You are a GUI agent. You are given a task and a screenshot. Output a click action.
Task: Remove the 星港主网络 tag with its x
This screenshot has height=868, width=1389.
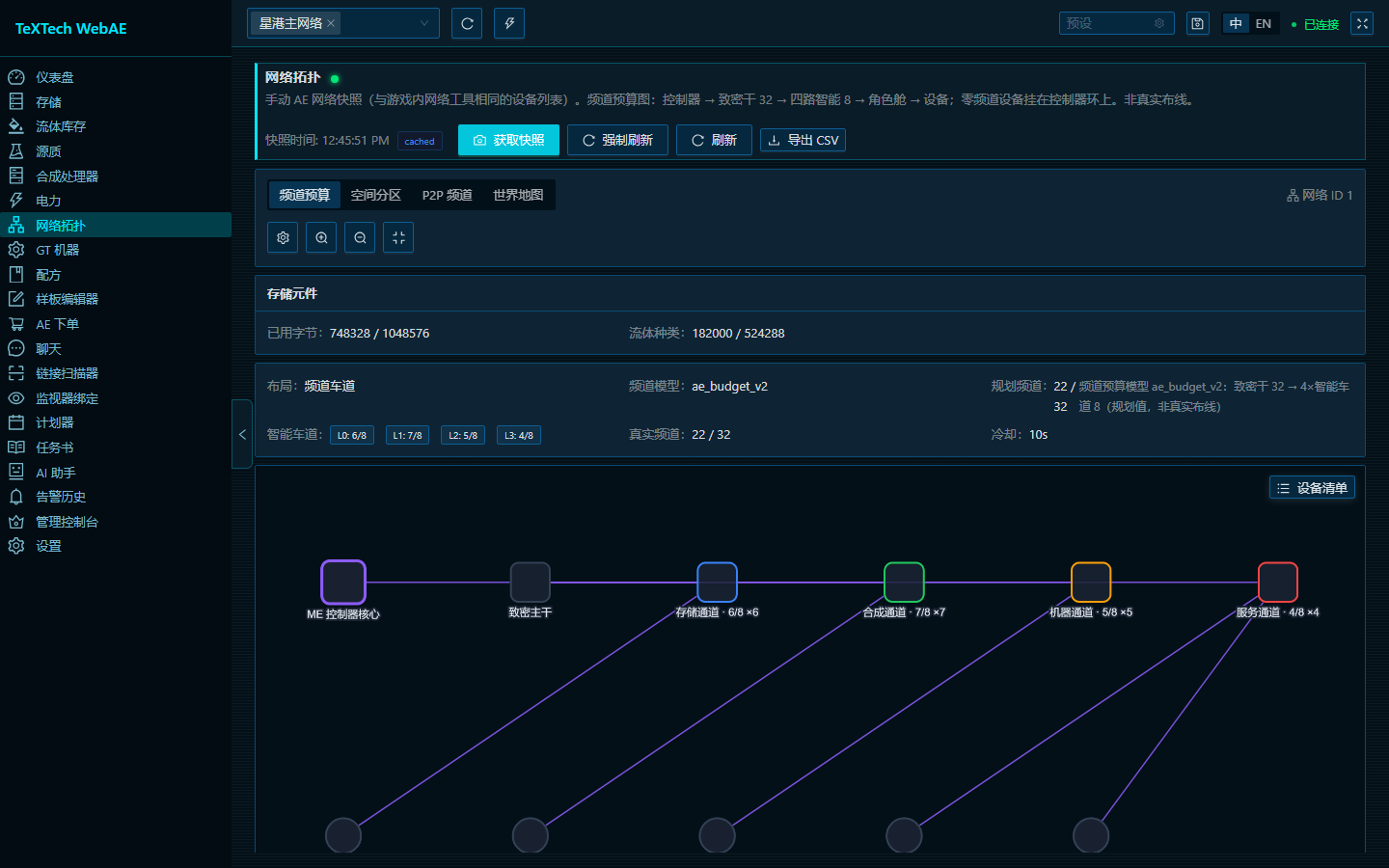click(x=331, y=23)
